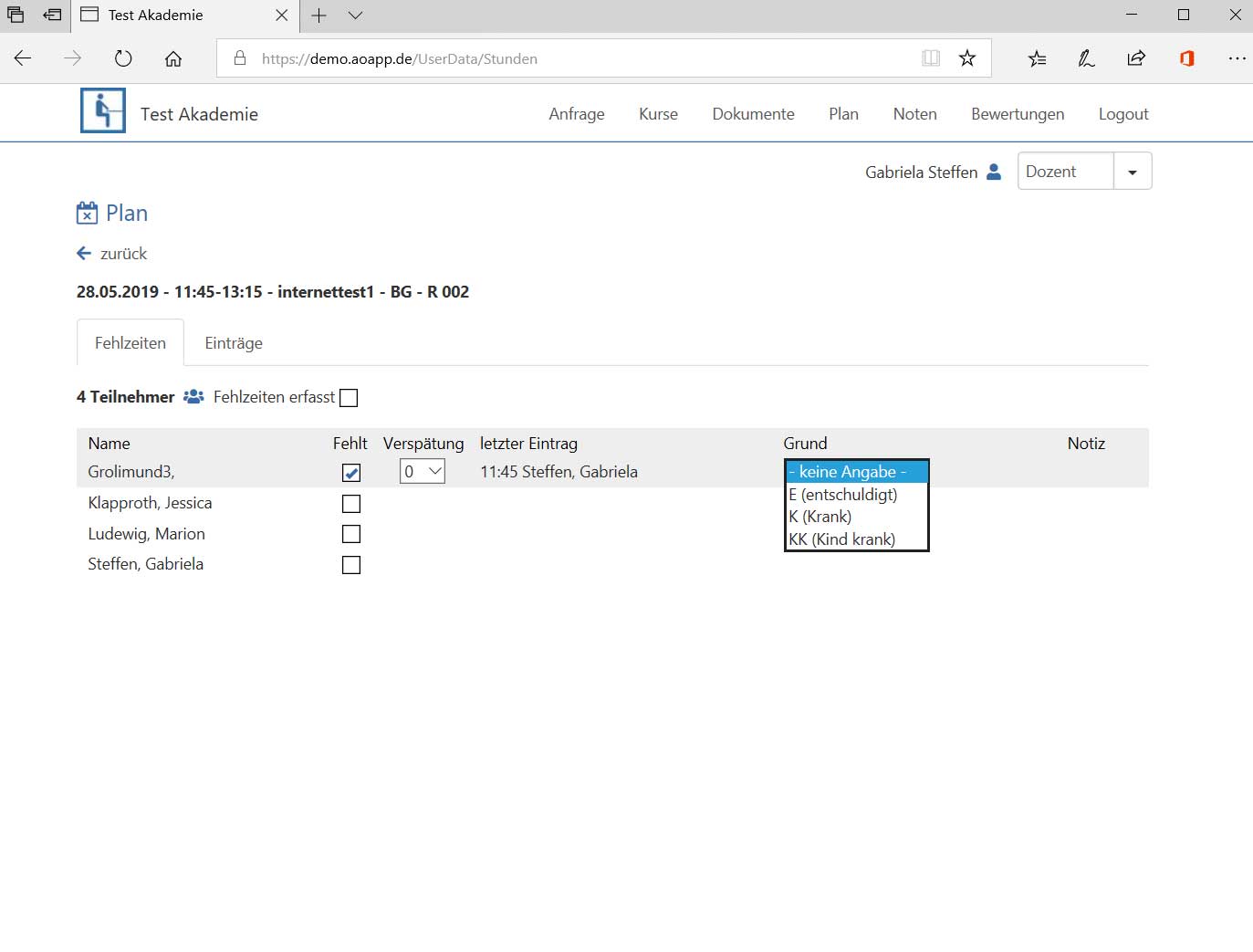Refresh the page with the reload icon
This screenshot has height=952, width=1253.
click(x=123, y=58)
